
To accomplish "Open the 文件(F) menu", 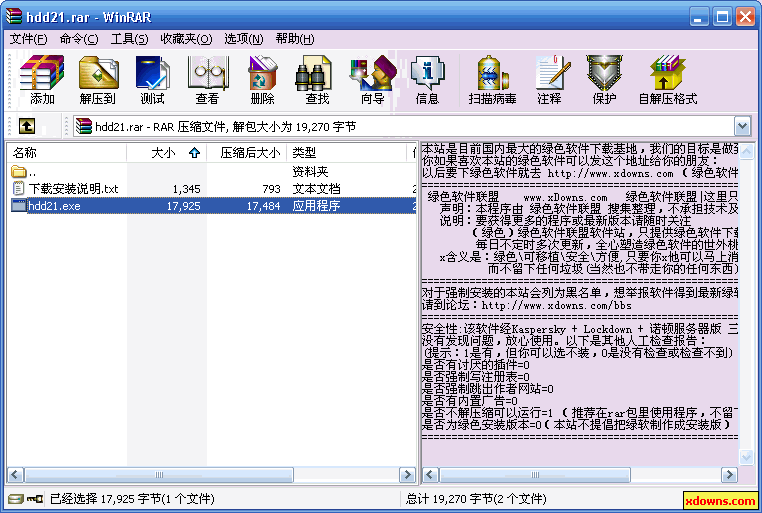I will point(29,39).
